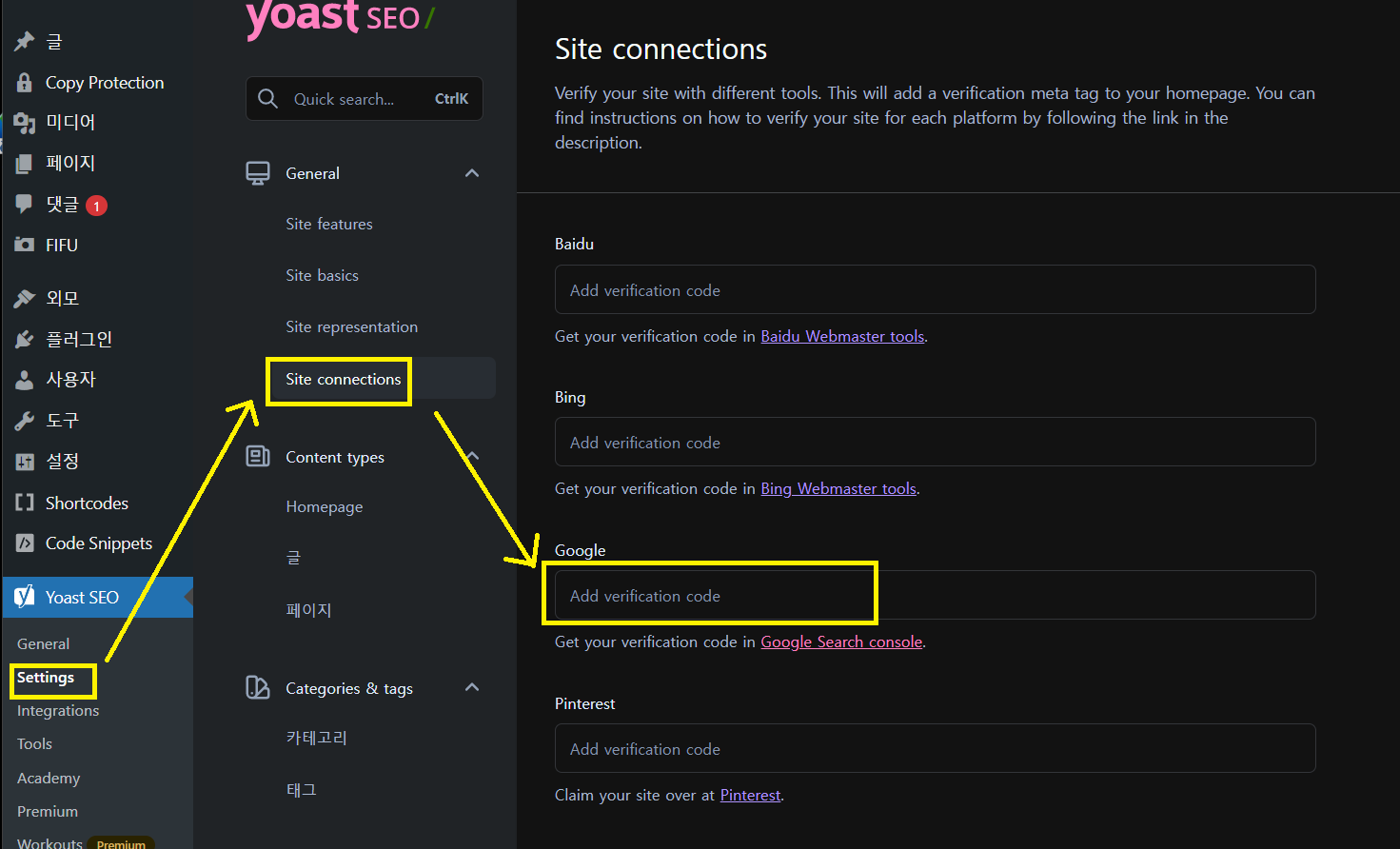Image resolution: width=1400 pixels, height=849 pixels.
Task: Focus the Baidu verification code field
Action: (935, 289)
